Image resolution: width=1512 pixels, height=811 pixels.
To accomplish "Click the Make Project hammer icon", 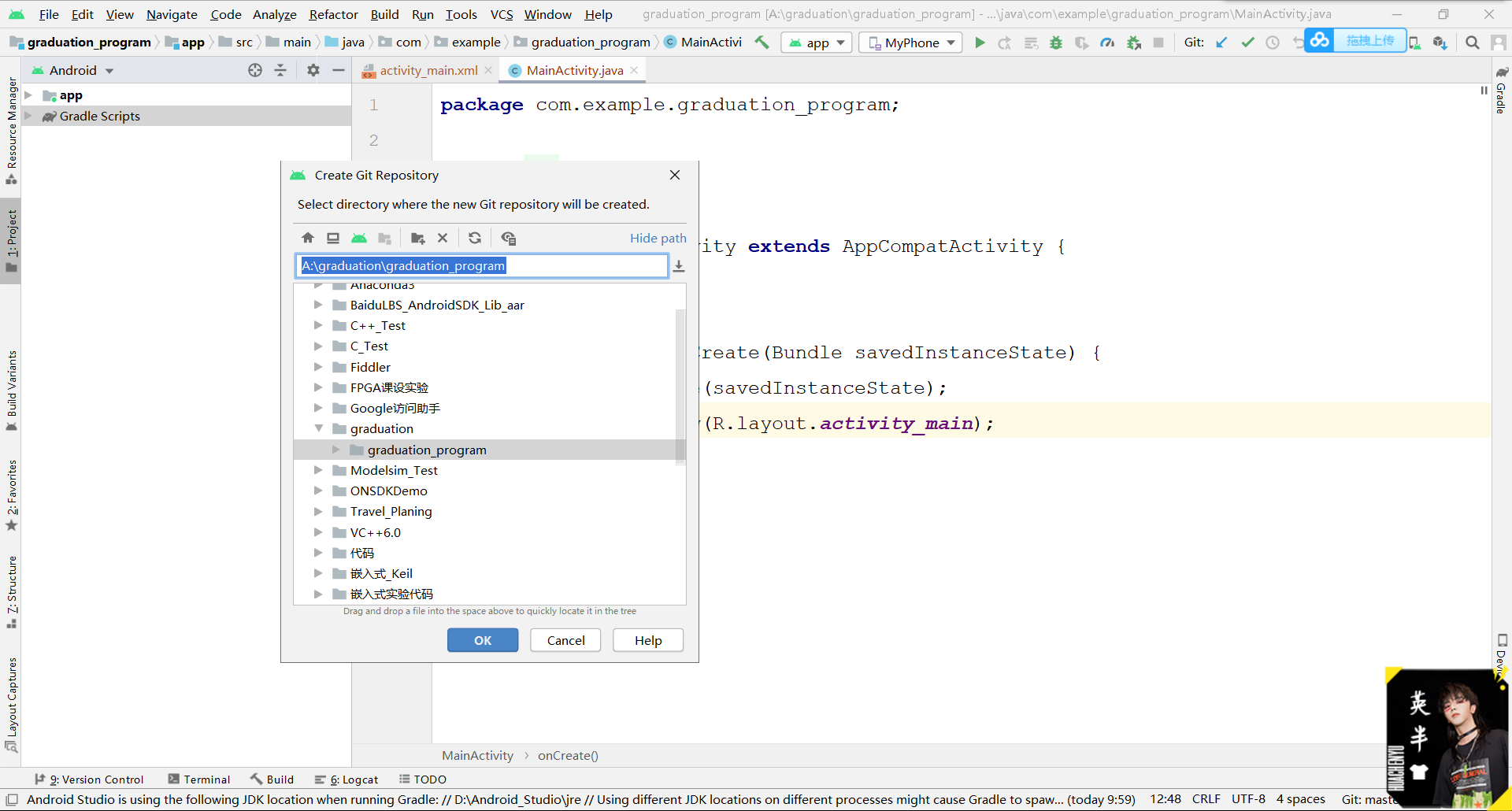I will click(762, 43).
